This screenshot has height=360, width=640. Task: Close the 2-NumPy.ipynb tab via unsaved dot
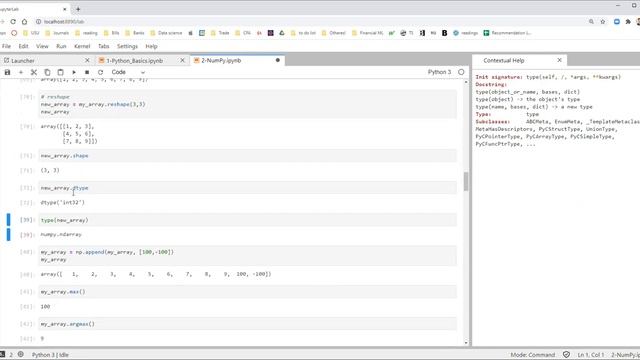(278, 60)
